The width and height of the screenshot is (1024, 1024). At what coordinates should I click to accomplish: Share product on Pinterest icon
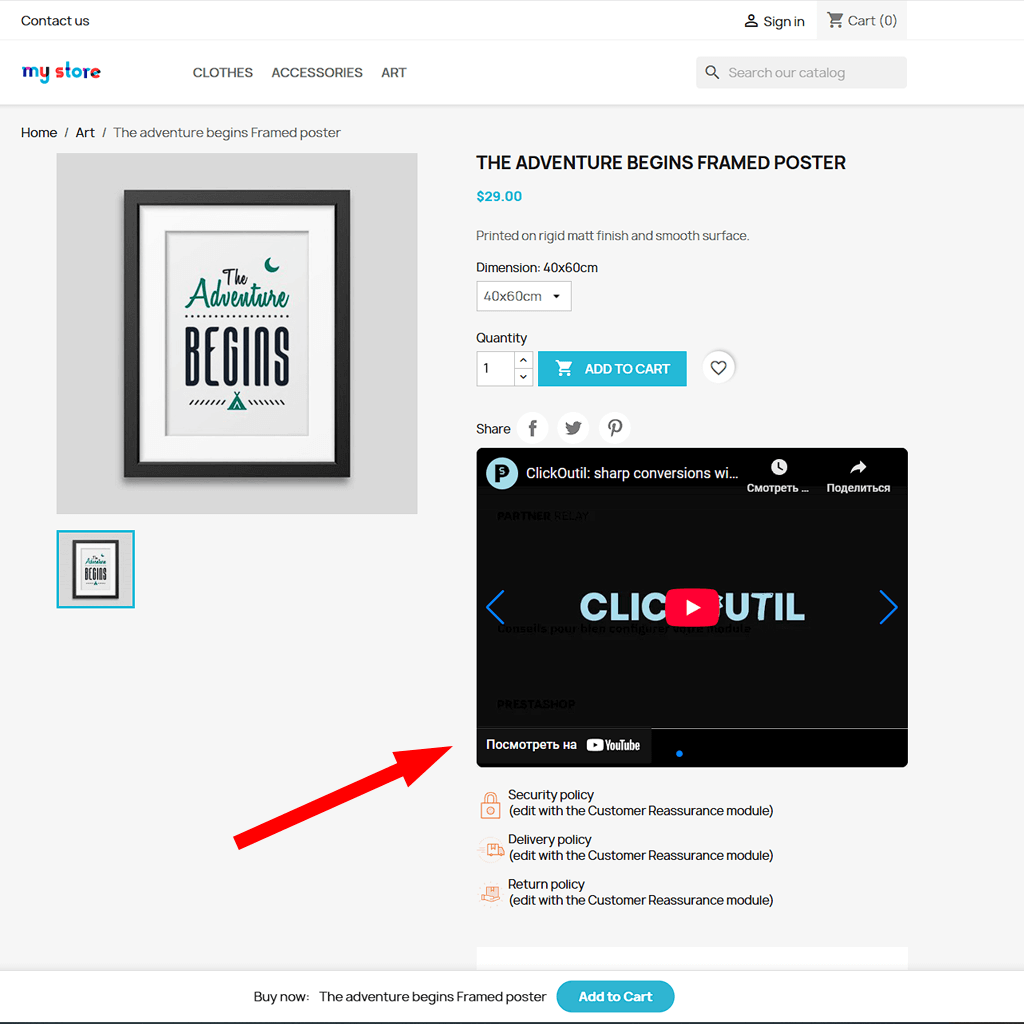(x=615, y=428)
